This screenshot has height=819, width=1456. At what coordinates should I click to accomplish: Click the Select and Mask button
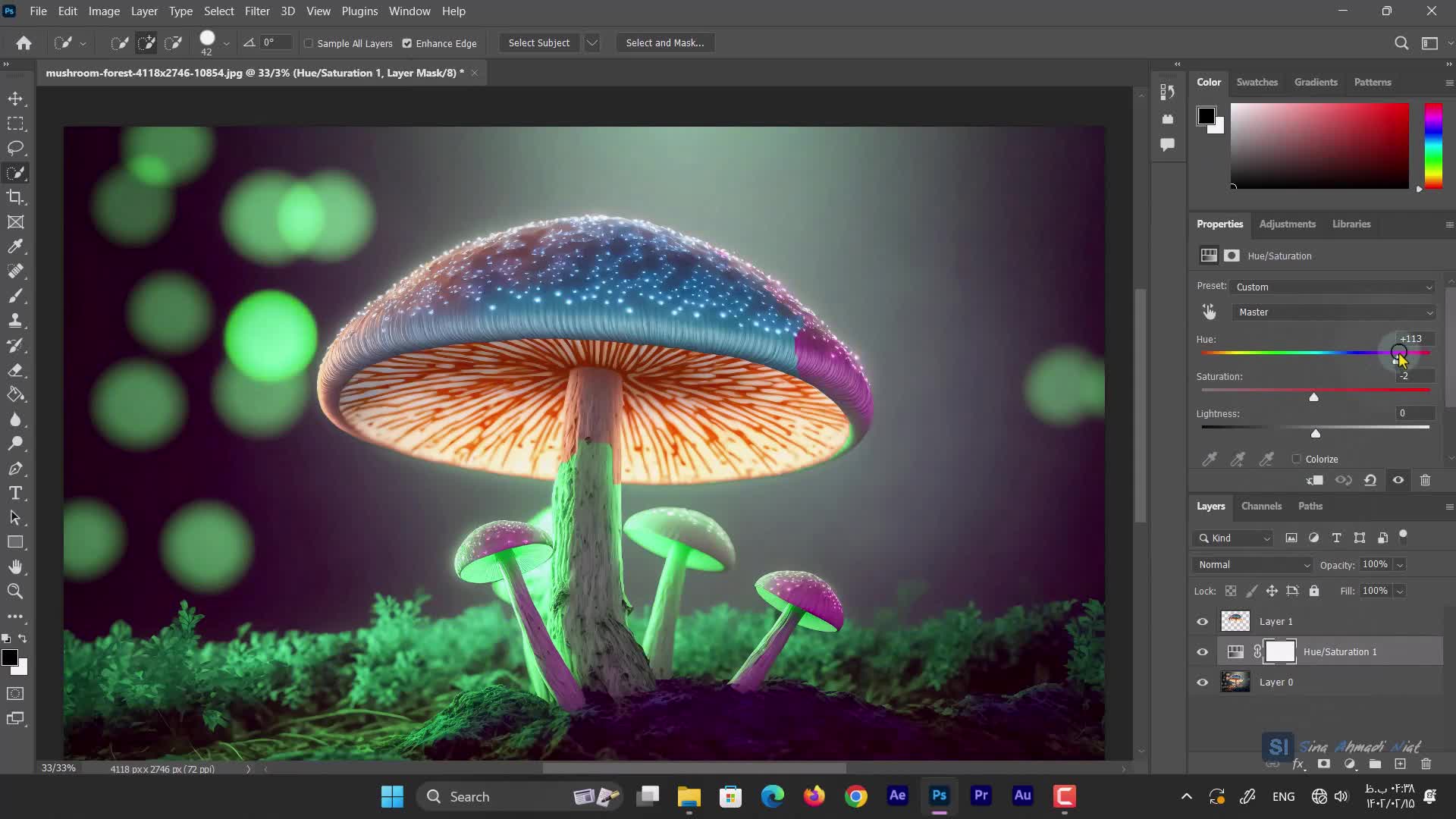coord(664,43)
